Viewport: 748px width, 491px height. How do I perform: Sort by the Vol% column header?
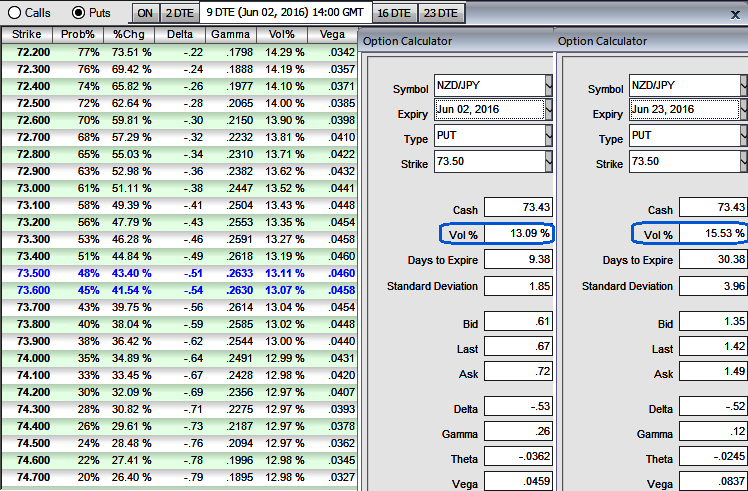pos(282,34)
